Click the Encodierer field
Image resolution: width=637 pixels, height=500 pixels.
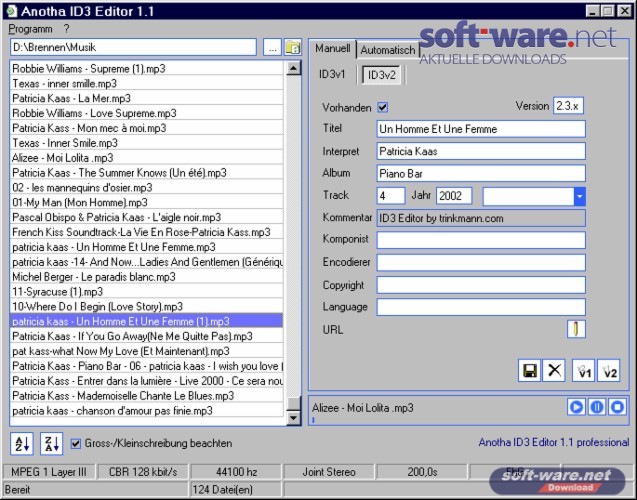pyautogui.click(x=481, y=263)
